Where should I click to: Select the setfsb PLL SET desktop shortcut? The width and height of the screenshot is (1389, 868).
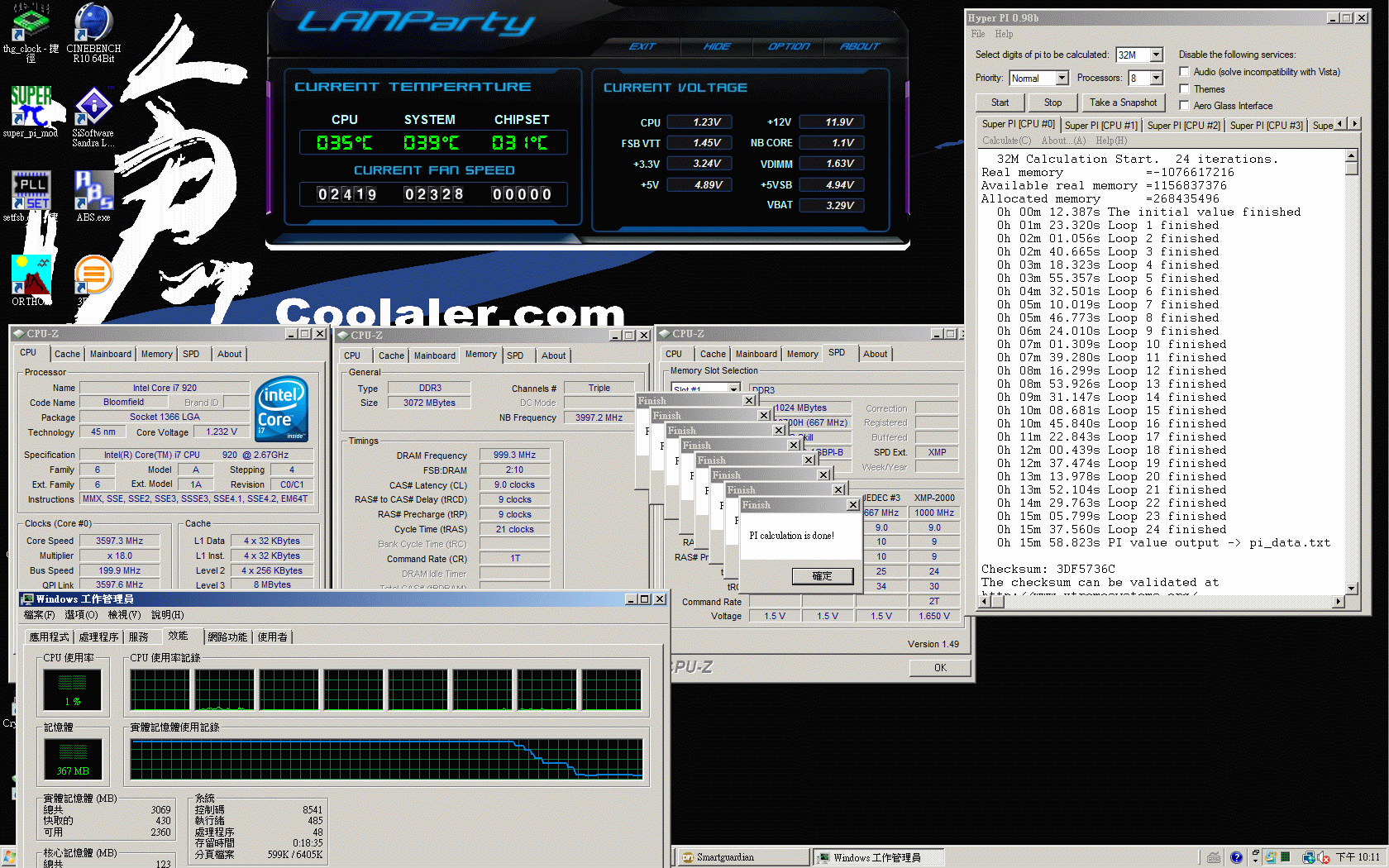pos(31,196)
